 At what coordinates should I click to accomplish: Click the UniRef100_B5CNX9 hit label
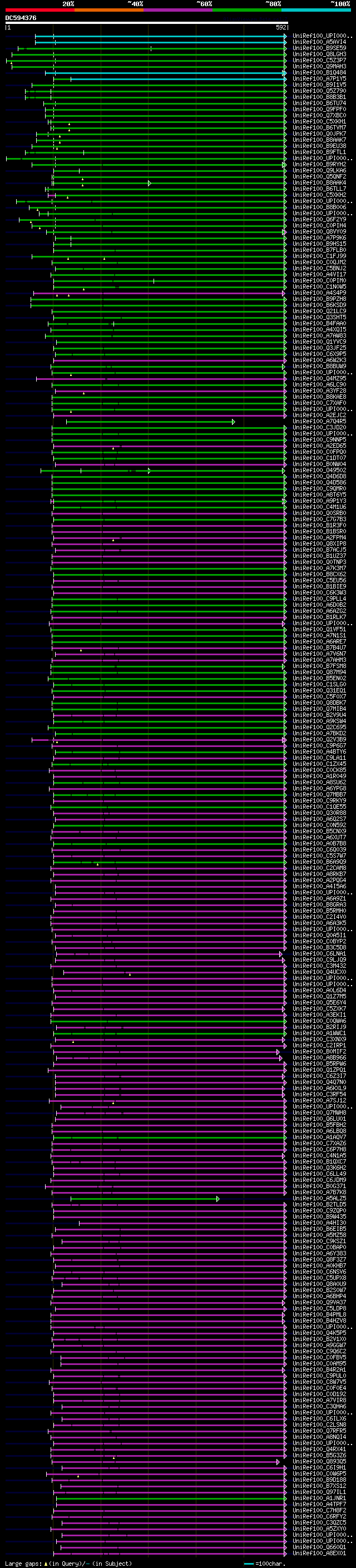pos(319,831)
